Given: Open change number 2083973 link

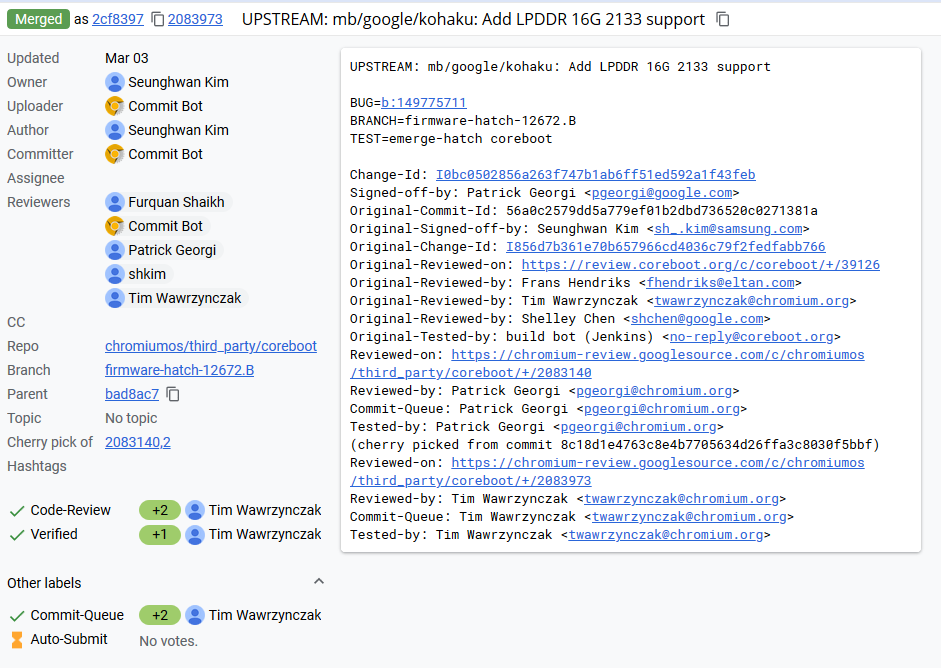Looking at the screenshot, I should 195,19.
